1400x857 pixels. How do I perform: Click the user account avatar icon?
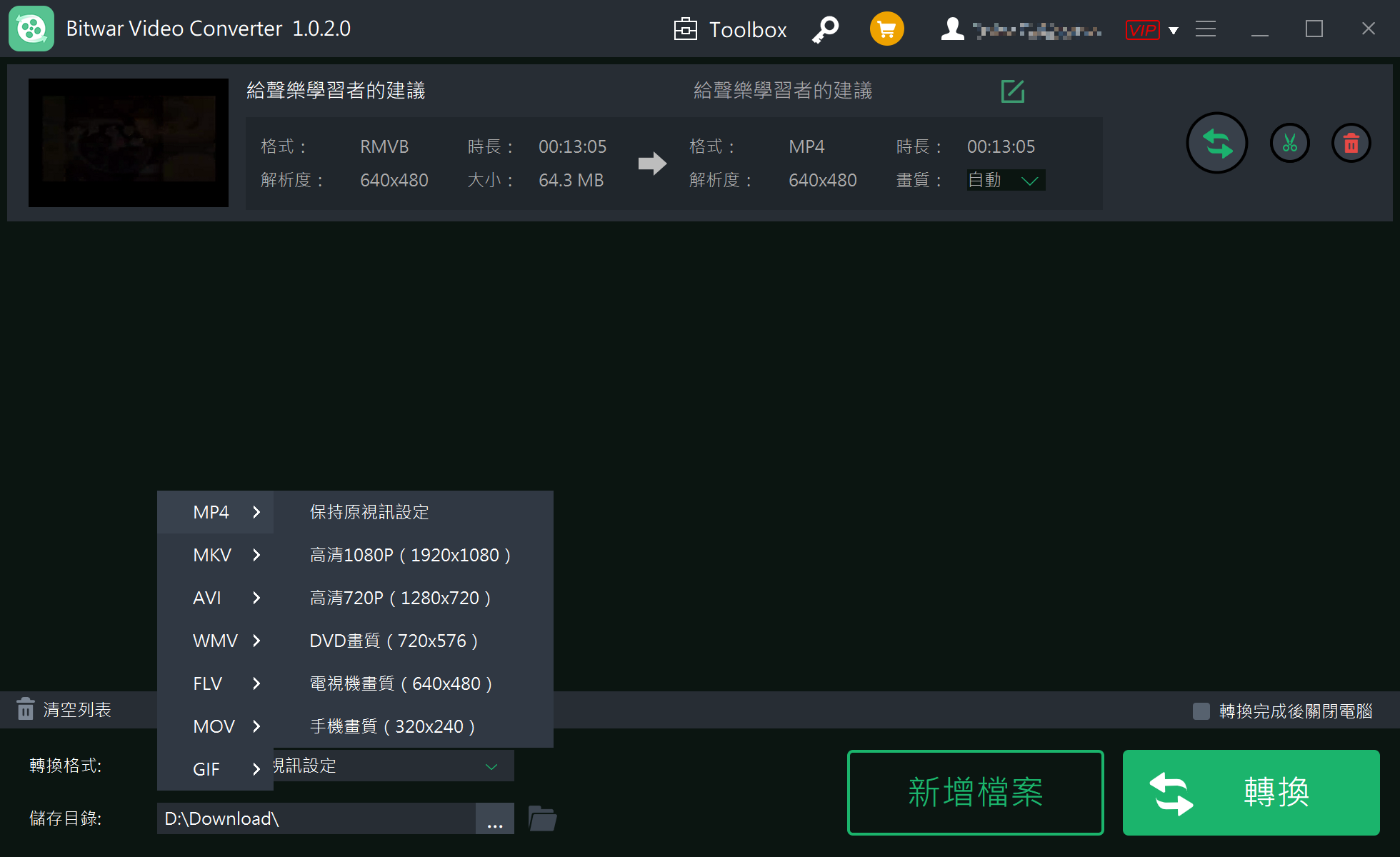(x=952, y=29)
